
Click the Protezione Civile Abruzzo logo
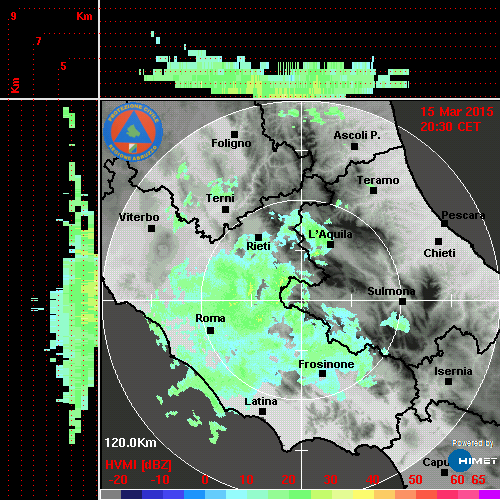pos(133,132)
